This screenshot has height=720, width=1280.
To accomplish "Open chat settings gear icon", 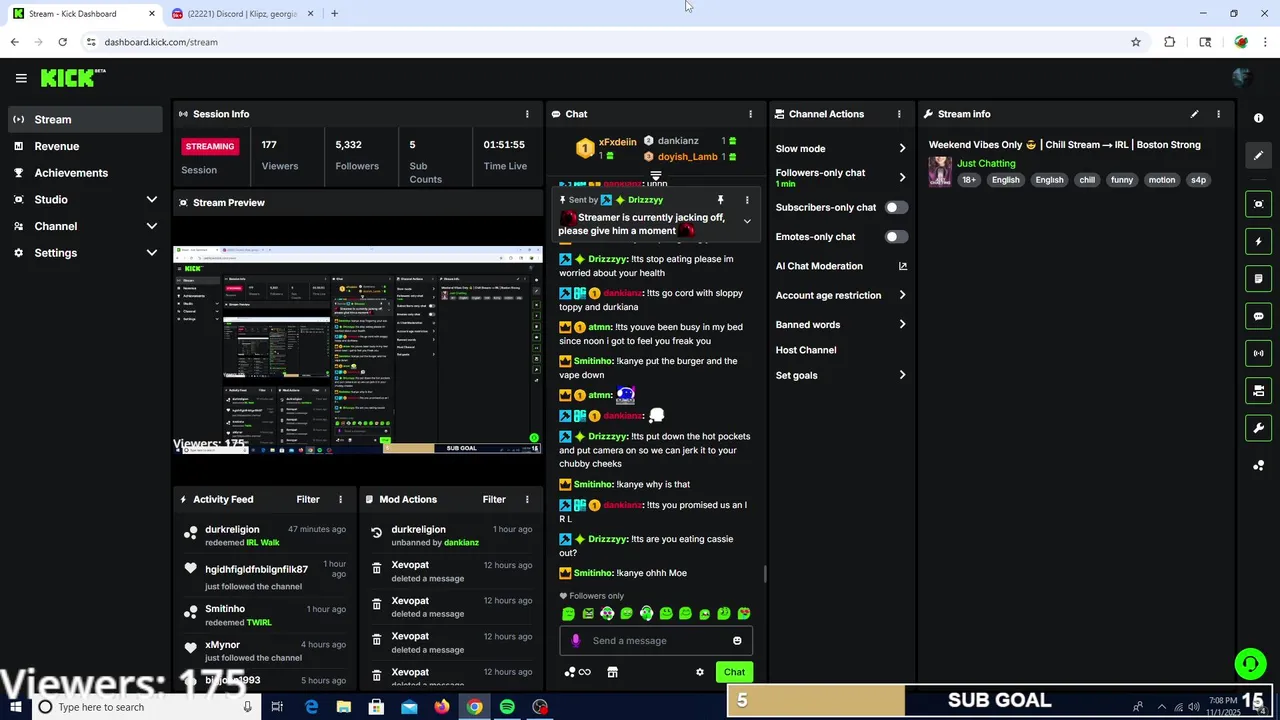I will tap(700, 672).
